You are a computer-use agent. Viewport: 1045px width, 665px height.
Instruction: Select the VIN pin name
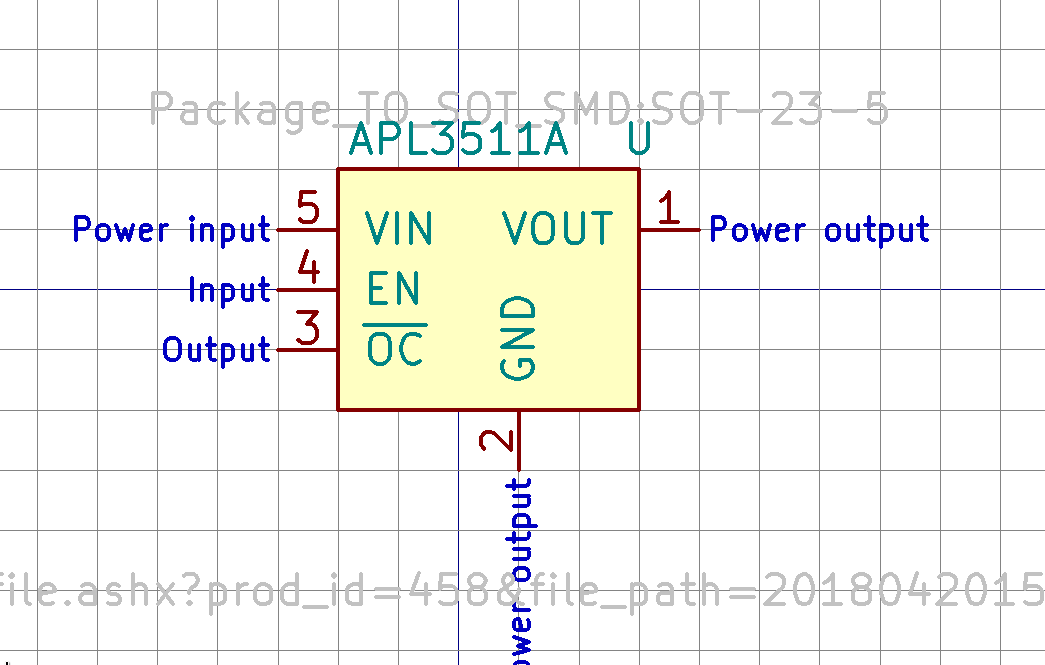[x=399, y=229]
